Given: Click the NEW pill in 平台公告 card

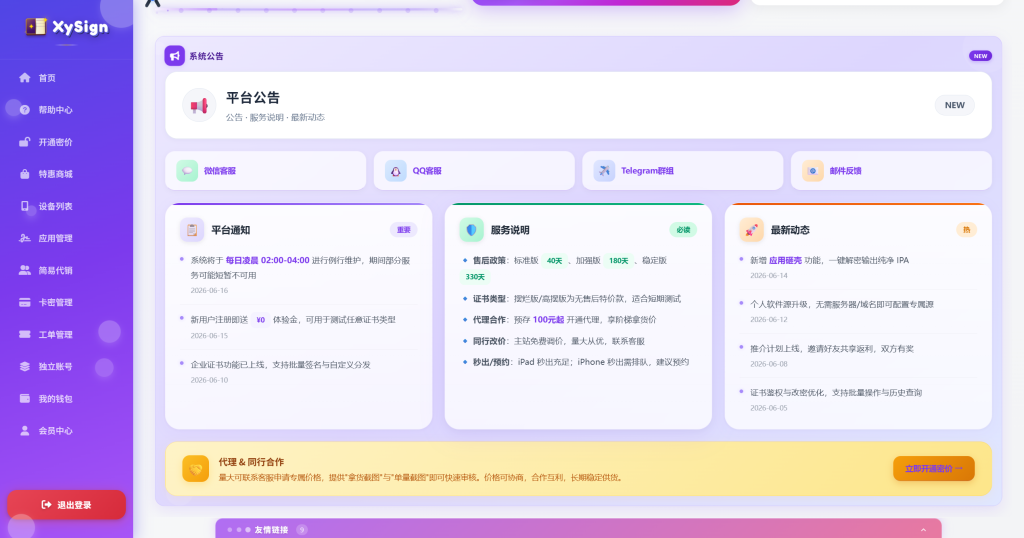Looking at the screenshot, I should point(955,105).
